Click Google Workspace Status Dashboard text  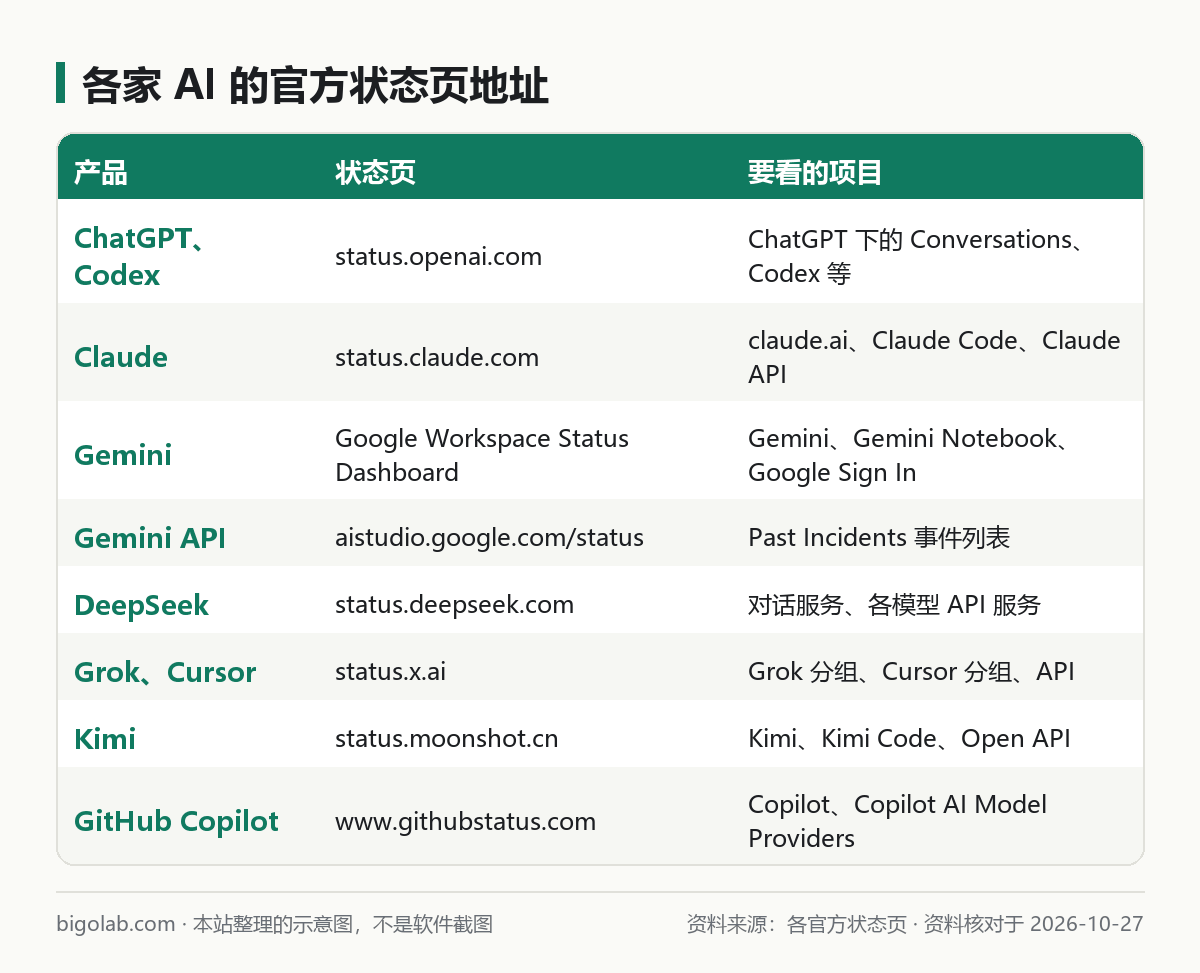click(x=482, y=455)
